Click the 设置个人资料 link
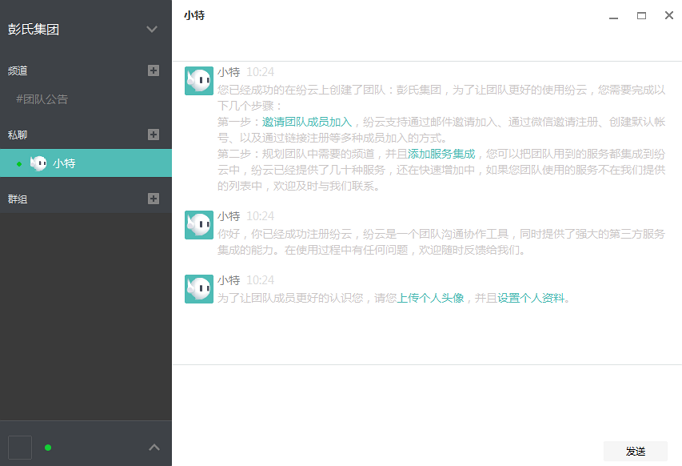 (x=531, y=298)
